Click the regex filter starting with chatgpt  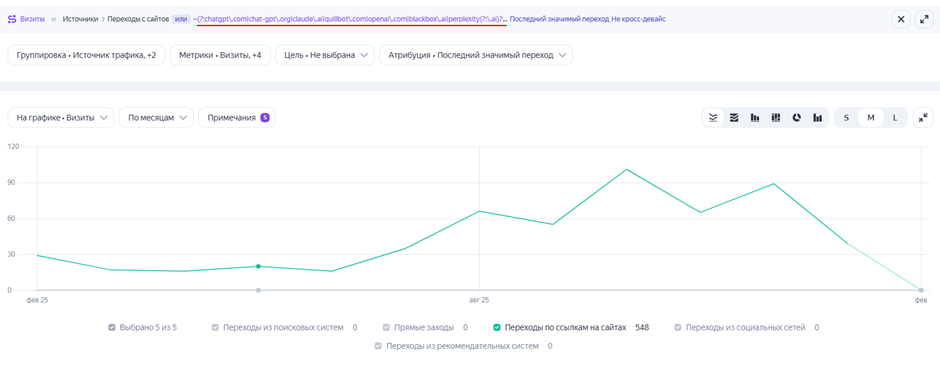click(350, 19)
